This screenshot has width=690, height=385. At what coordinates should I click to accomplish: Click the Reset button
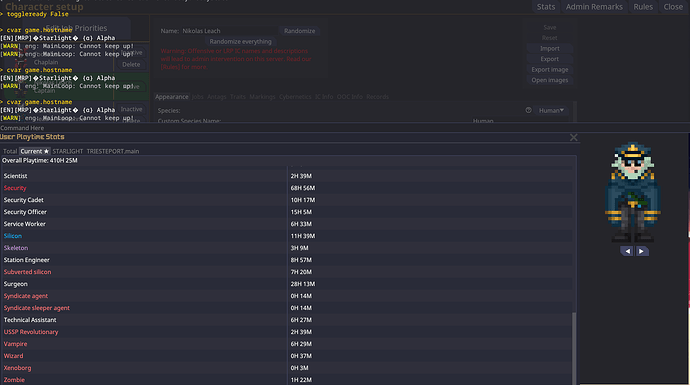[550, 38]
